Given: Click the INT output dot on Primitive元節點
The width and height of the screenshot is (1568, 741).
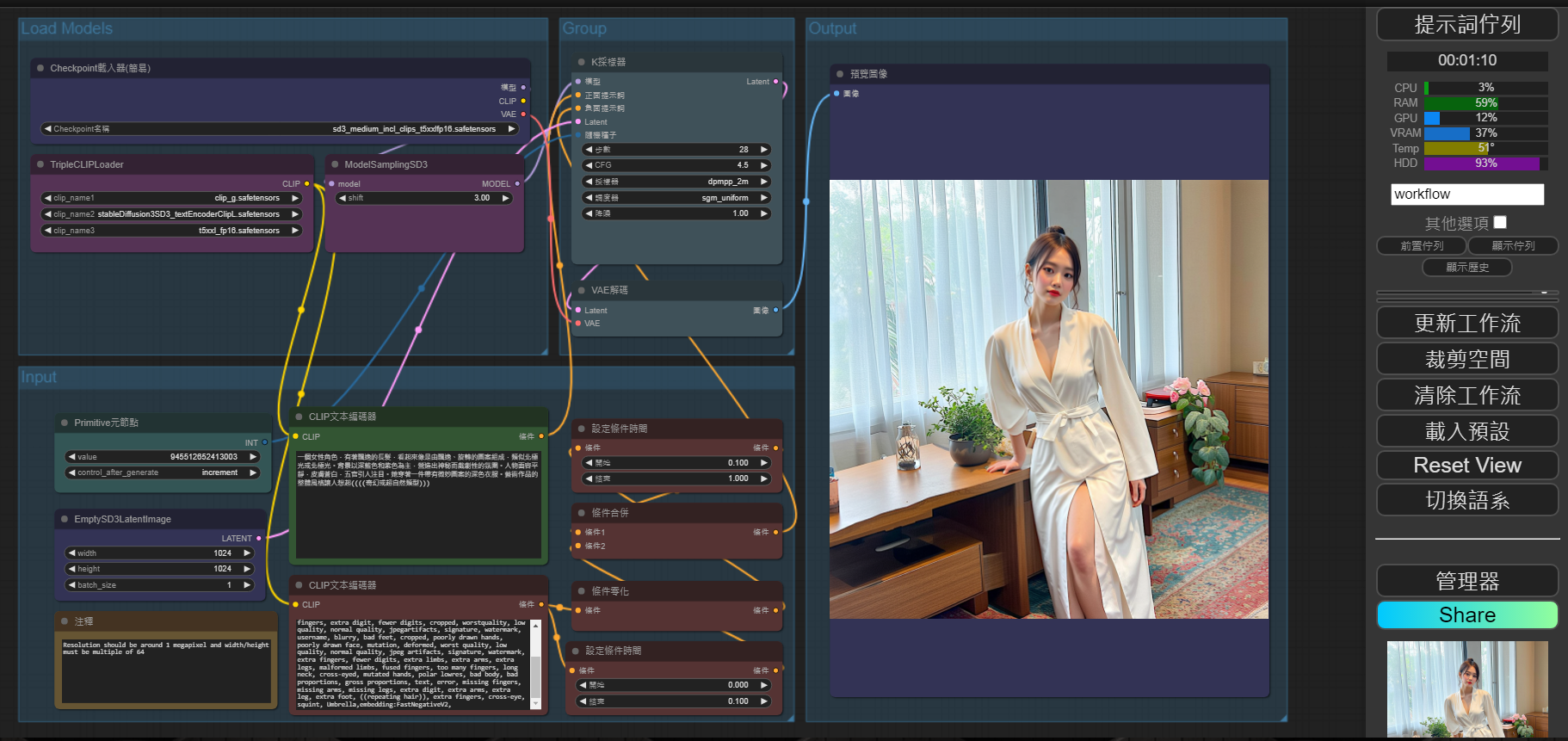Looking at the screenshot, I should (264, 442).
